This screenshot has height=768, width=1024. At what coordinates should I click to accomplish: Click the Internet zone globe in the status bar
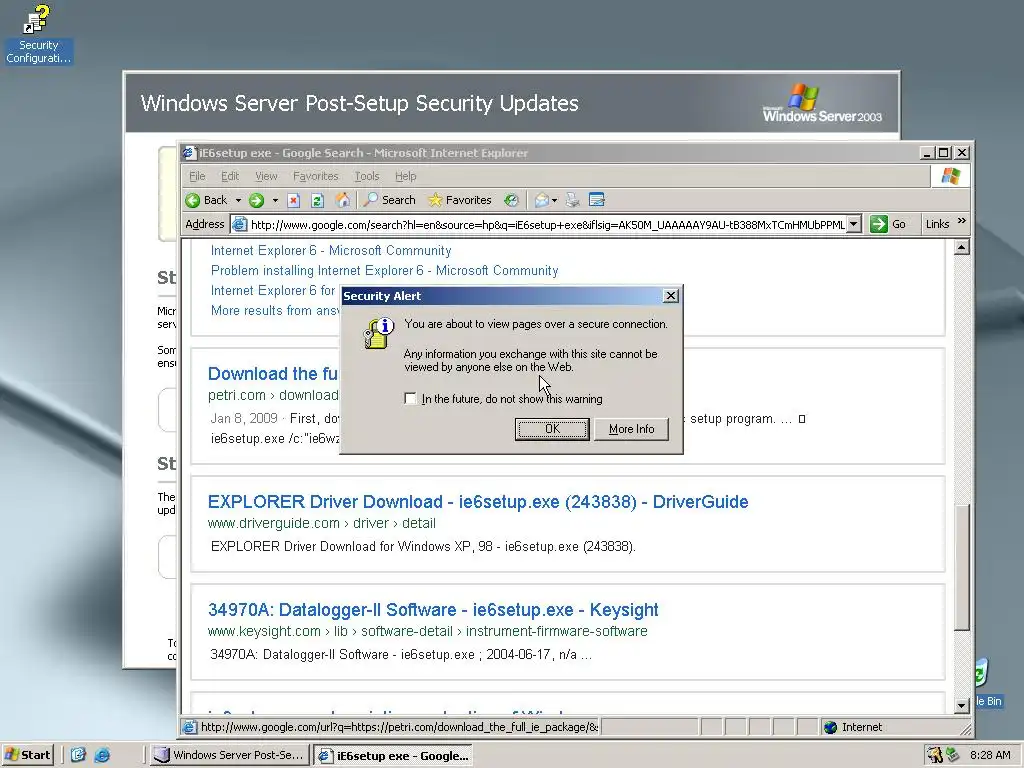[831, 727]
